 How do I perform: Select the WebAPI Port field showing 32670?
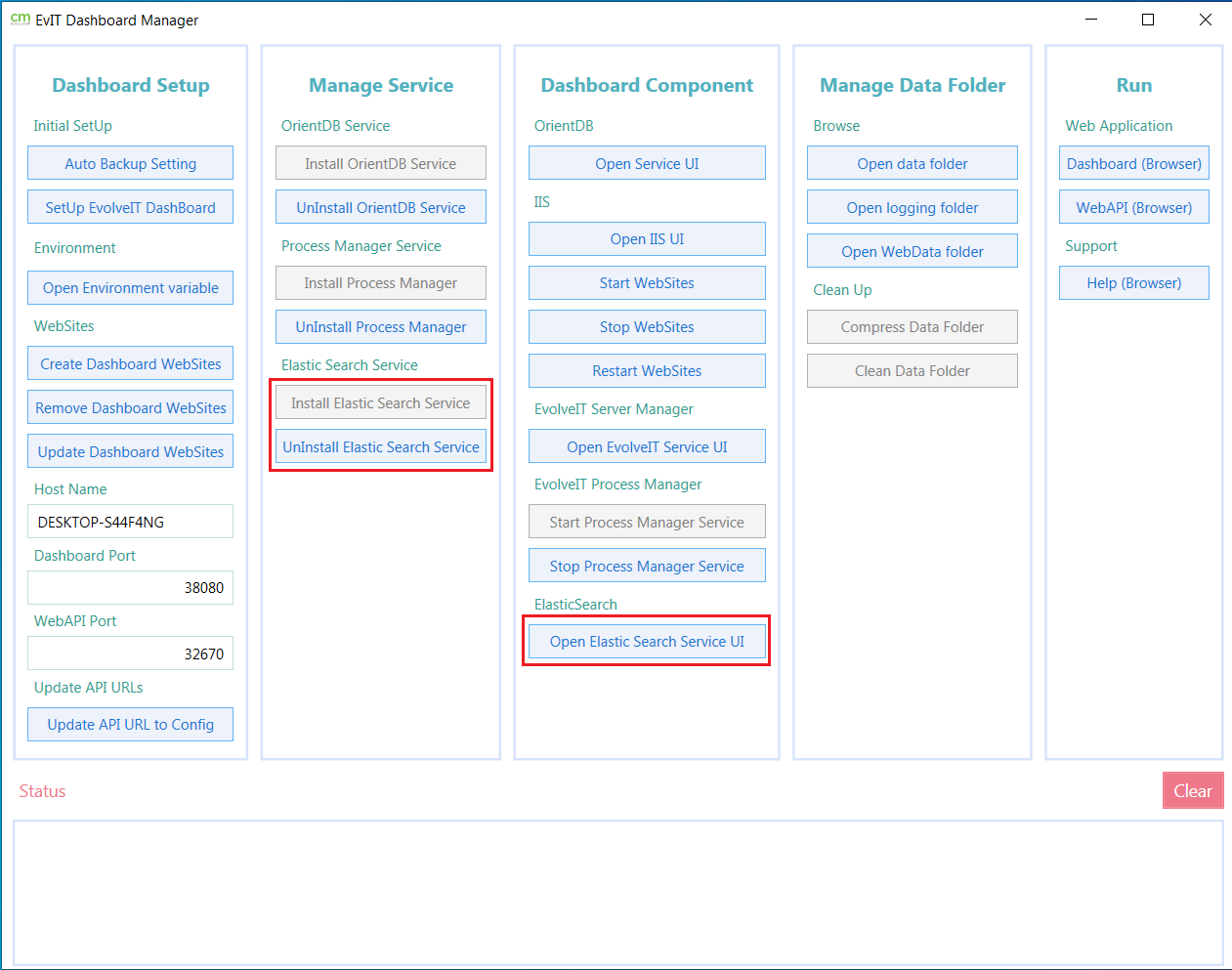(130, 654)
